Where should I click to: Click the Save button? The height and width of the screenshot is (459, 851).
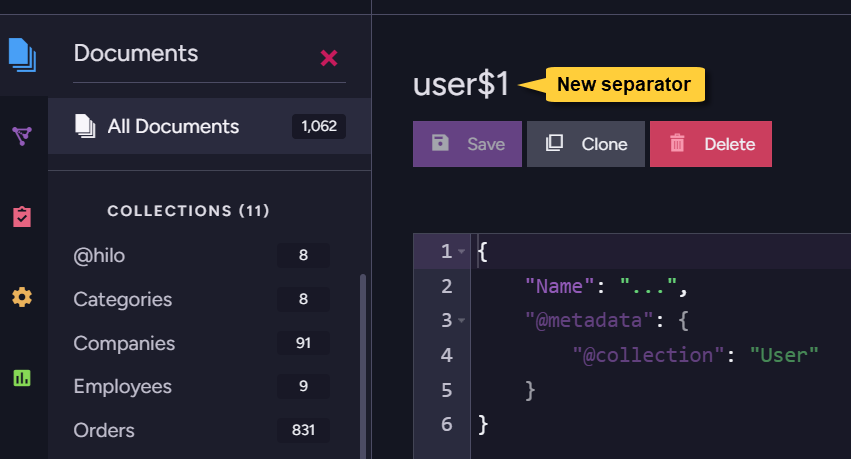click(467, 144)
